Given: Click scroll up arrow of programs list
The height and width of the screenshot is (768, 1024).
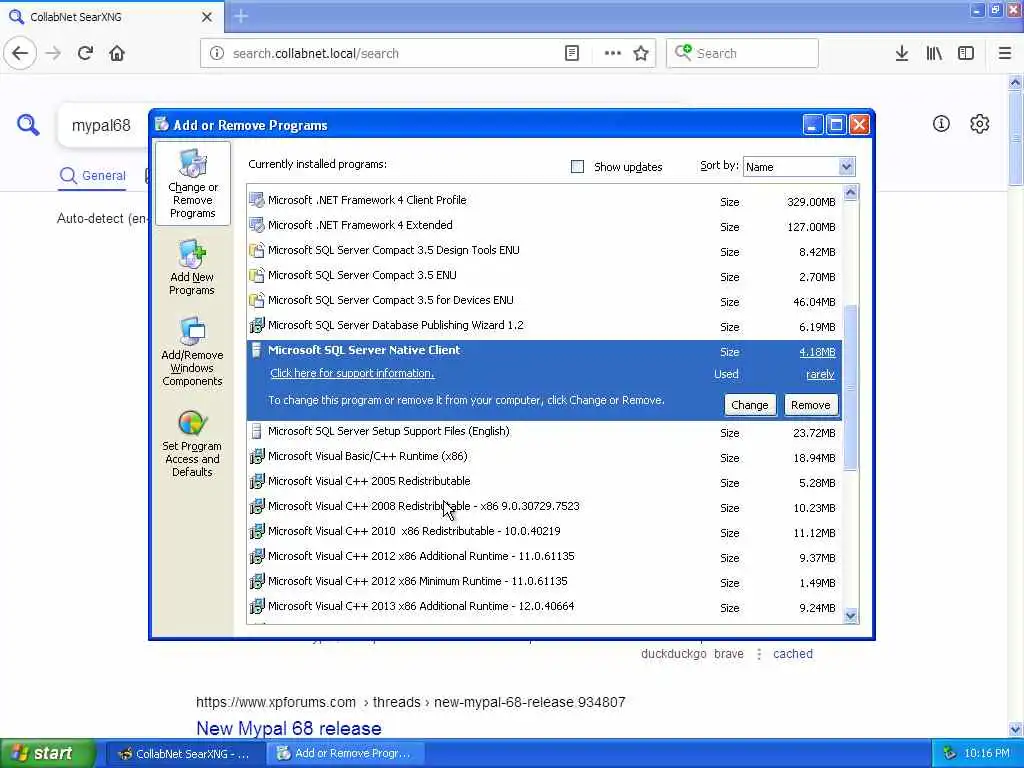Looking at the screenshot, I should point(850,193).
